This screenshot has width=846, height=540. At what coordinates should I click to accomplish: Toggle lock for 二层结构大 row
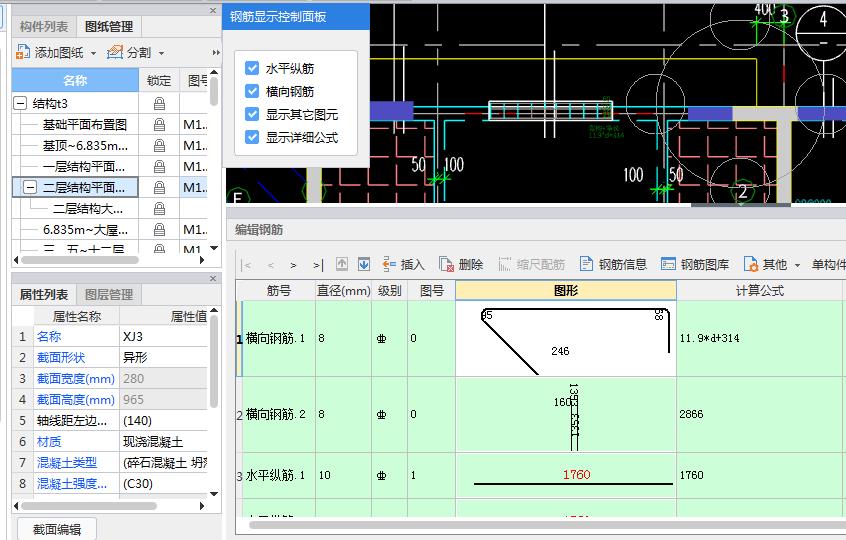coord(159,209)
